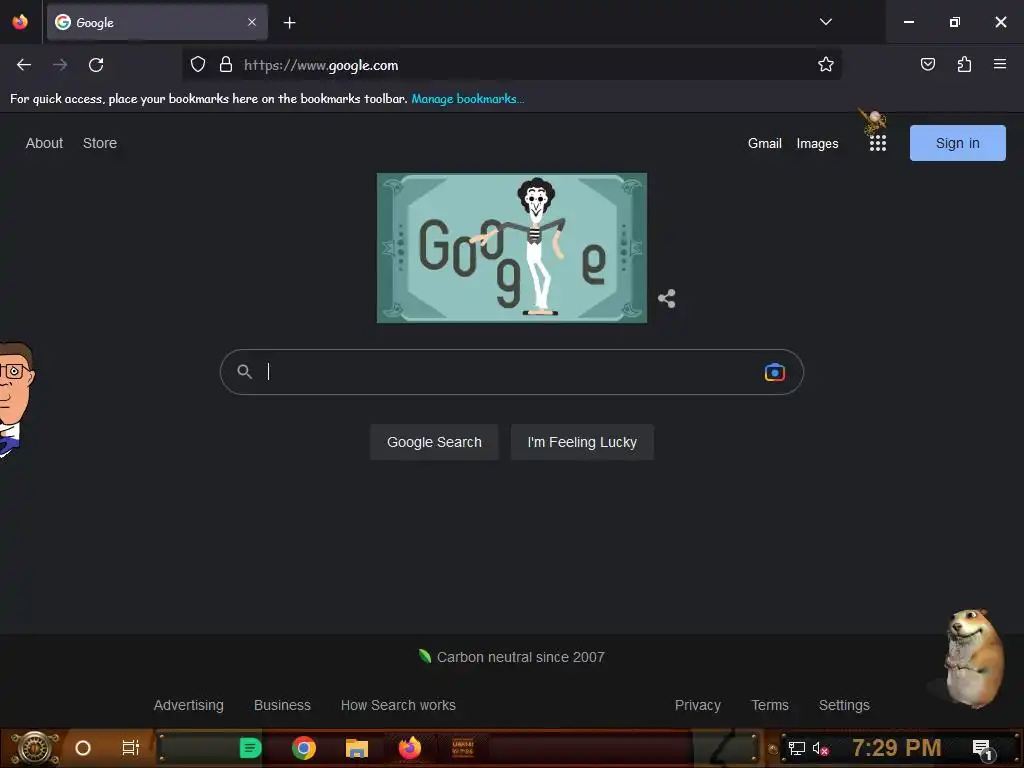Open the About link

(x=44, y=143)
